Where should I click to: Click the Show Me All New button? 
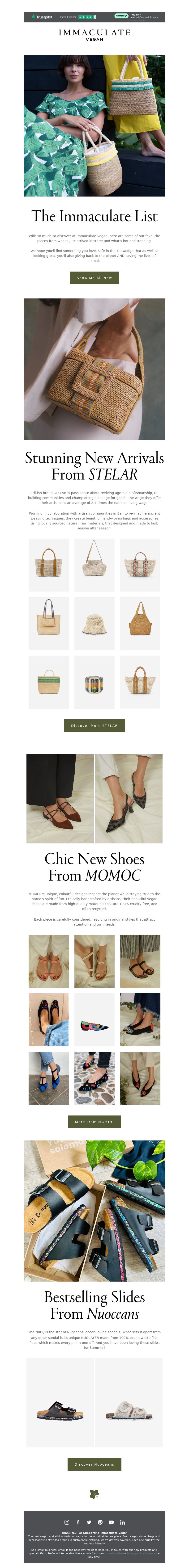point(94,277)
